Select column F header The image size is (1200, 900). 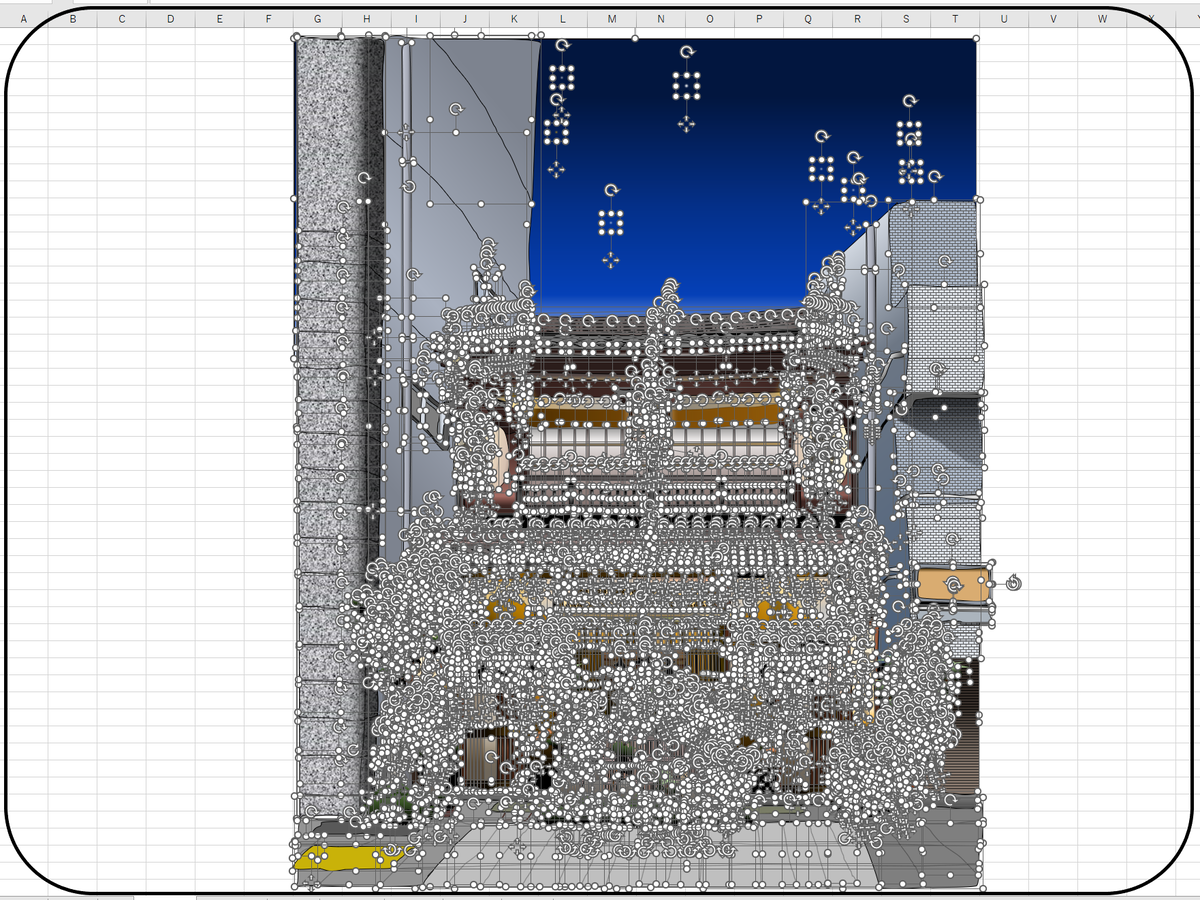click(268, 18)
